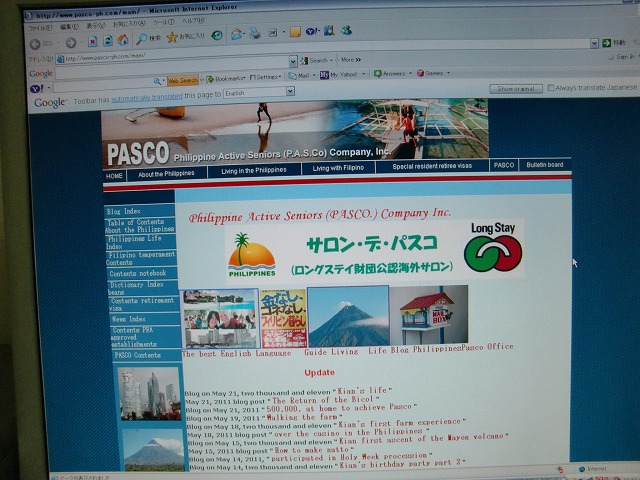Click the Mayon volcano thumbnail in main content
The height and width of the screenshot is (480, 640).
pyautogui.click(x=348, y=316)
